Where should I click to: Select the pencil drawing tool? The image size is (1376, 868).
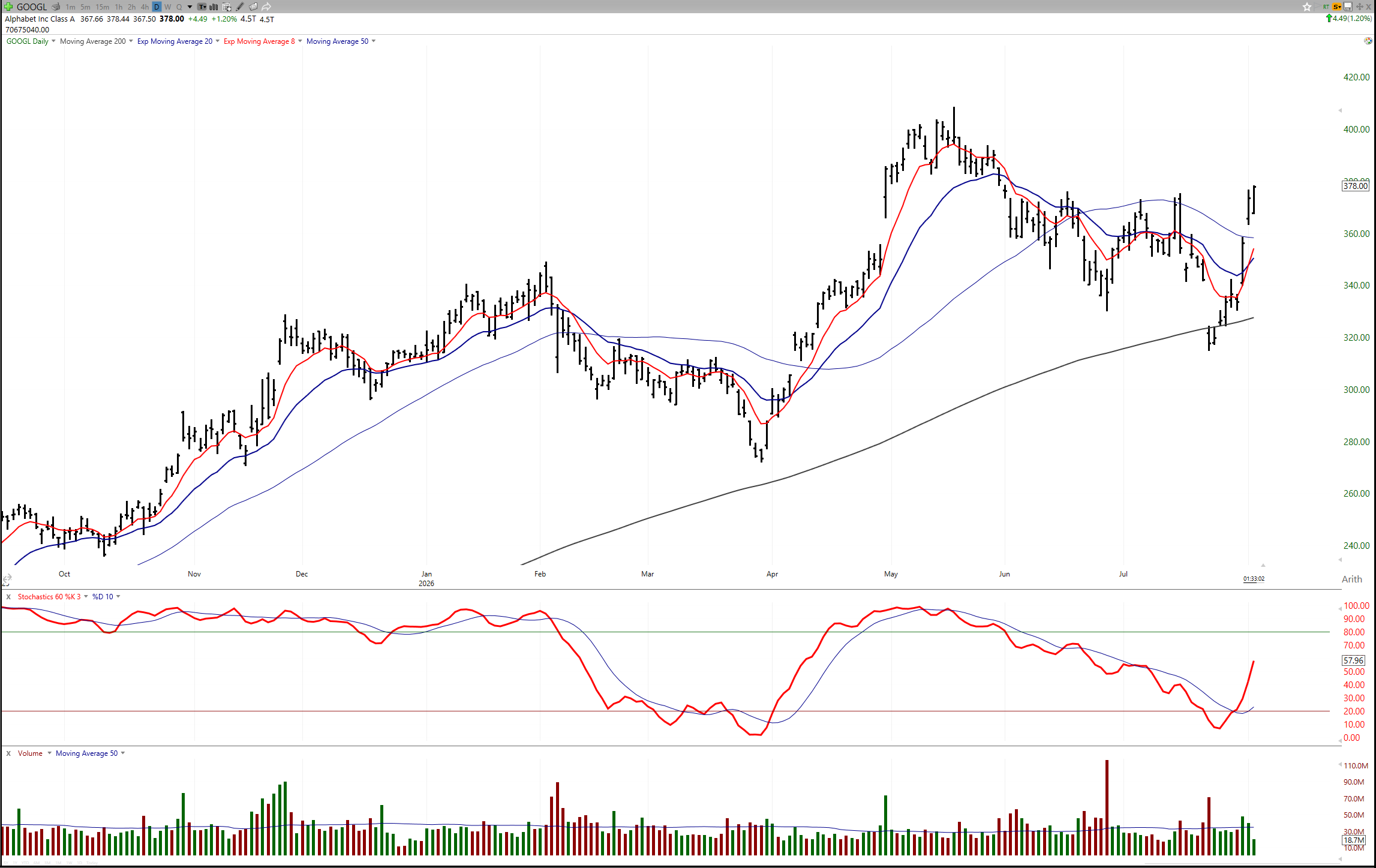tap(240, 7)
